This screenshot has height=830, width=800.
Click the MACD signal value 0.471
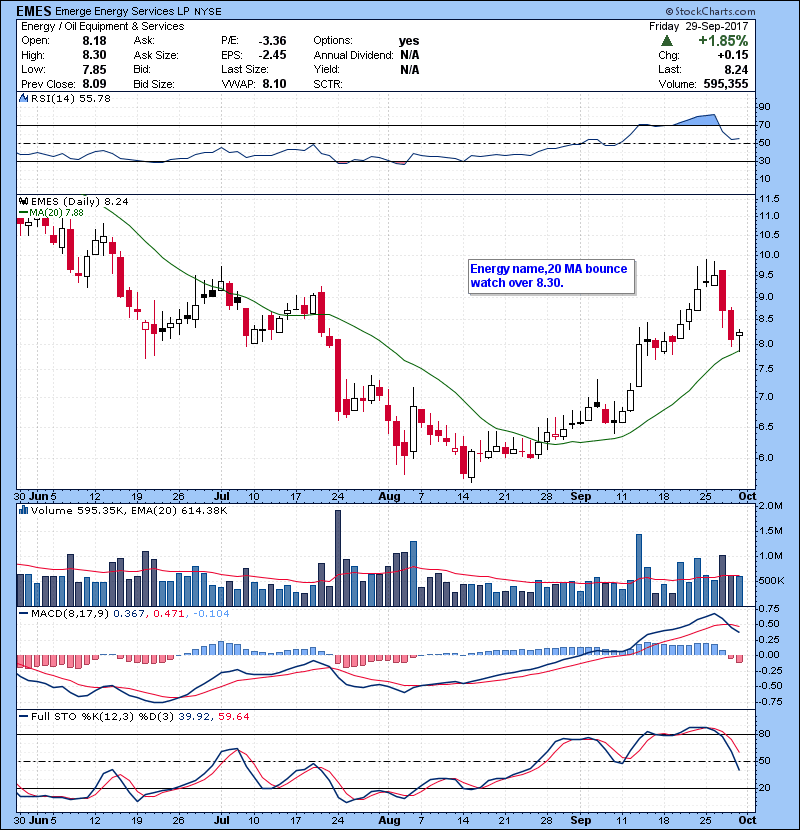[169, 614]
